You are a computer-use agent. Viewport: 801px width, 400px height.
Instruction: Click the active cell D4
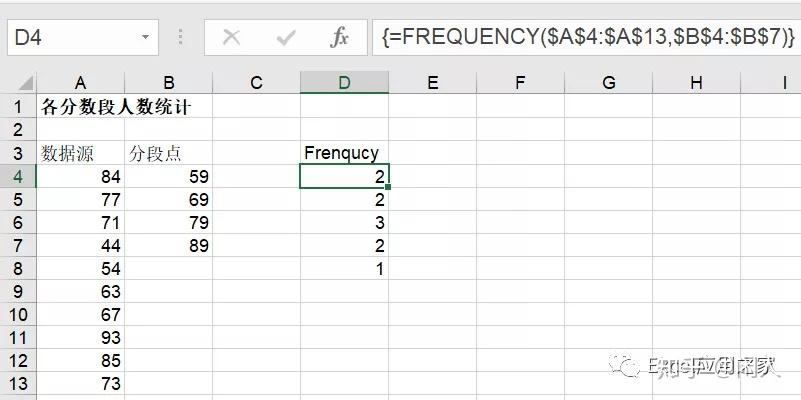tap(344, 176)
